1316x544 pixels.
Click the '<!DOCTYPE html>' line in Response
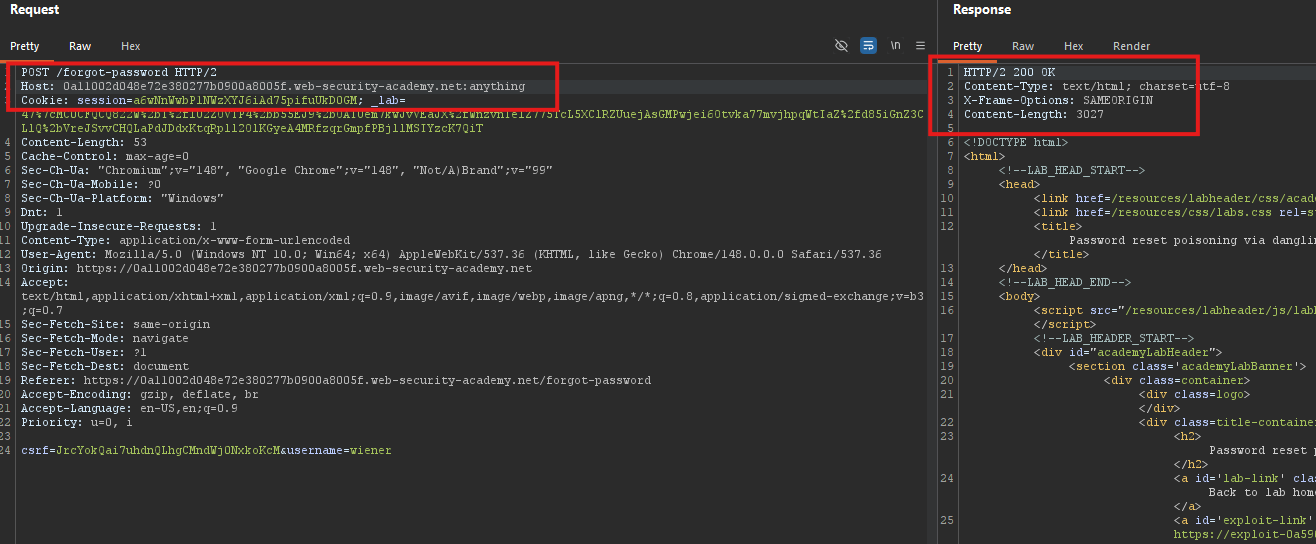click(1016, 143)
